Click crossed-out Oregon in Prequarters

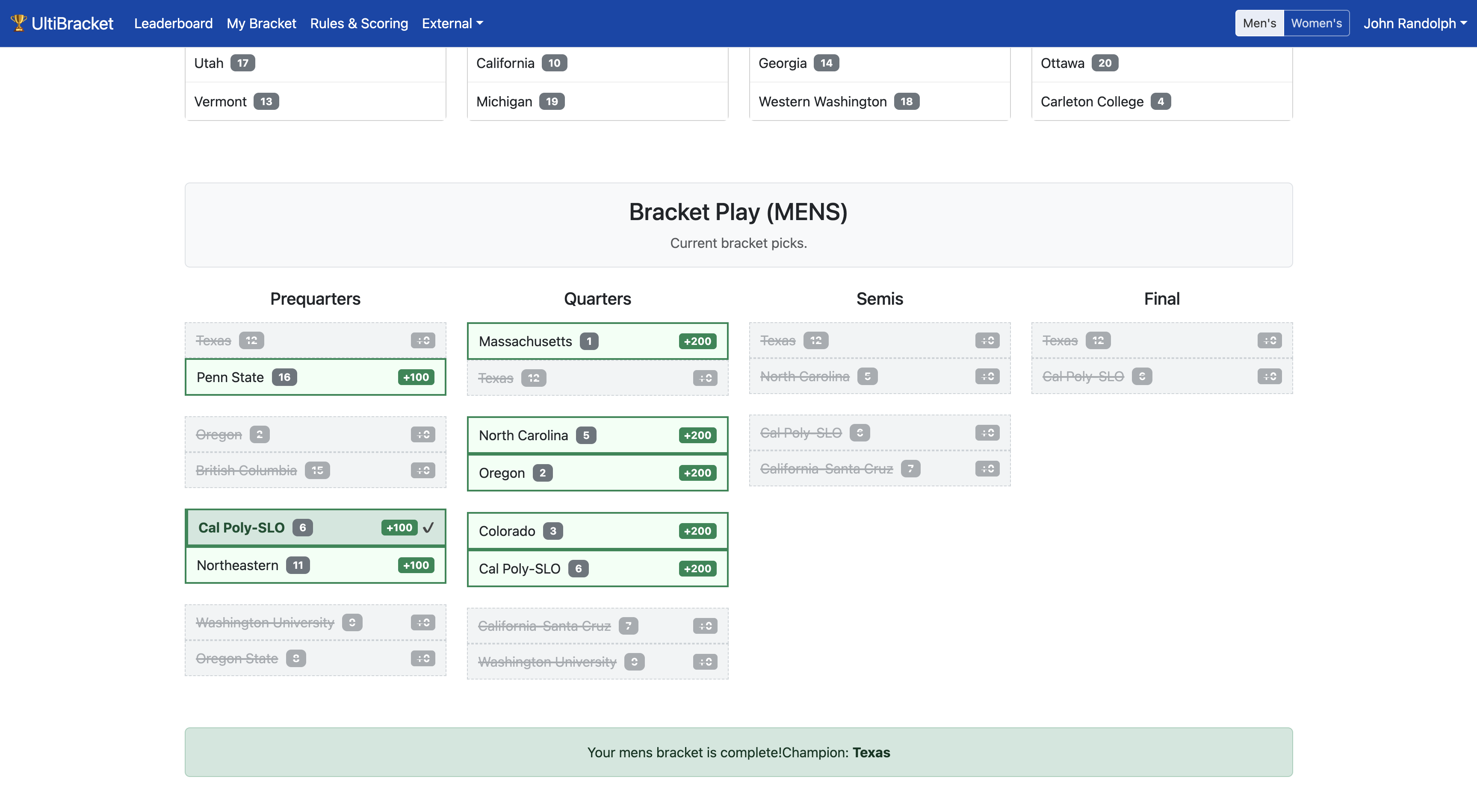point(315,434)
